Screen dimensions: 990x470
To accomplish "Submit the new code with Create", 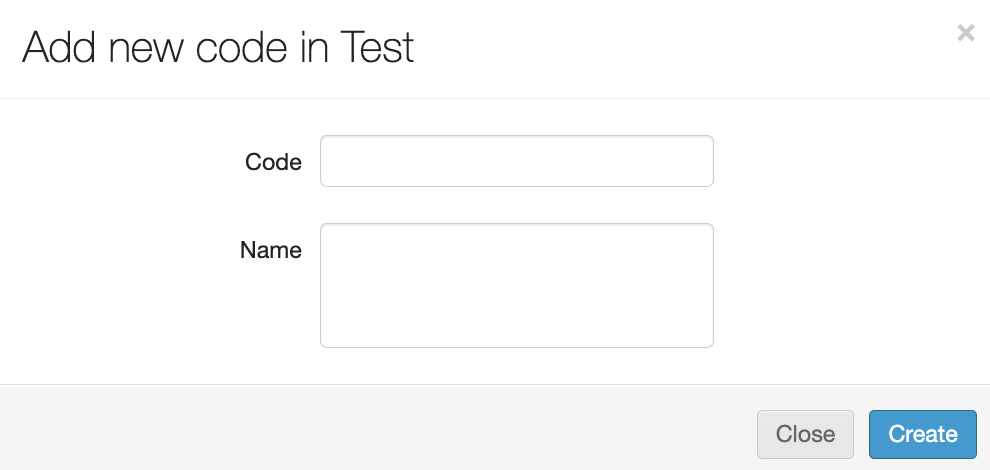I will pyautogui.click(x=922, y=434).
